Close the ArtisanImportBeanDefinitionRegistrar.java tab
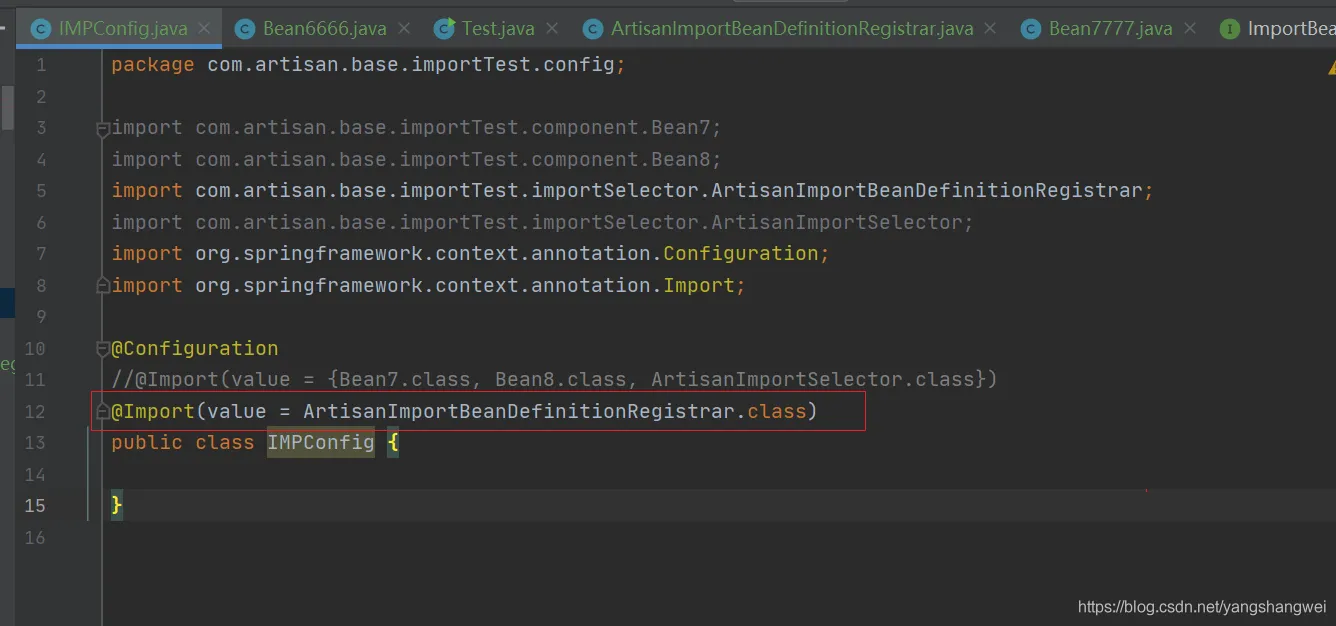 [991, 29]
